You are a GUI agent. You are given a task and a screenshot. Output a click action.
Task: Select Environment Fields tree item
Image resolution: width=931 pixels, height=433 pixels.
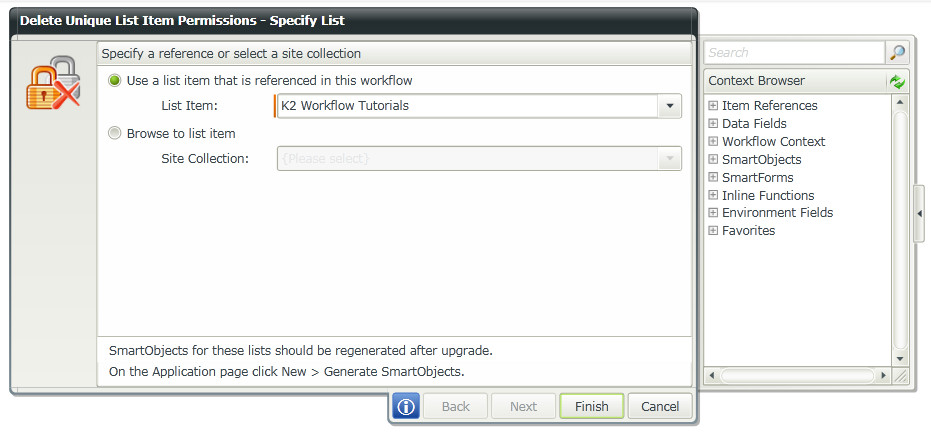click(777, 213)
